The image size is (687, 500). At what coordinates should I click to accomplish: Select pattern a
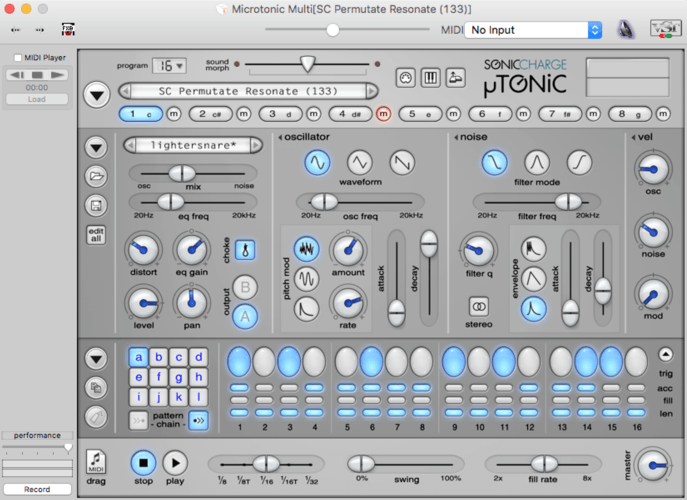[138, 357]
